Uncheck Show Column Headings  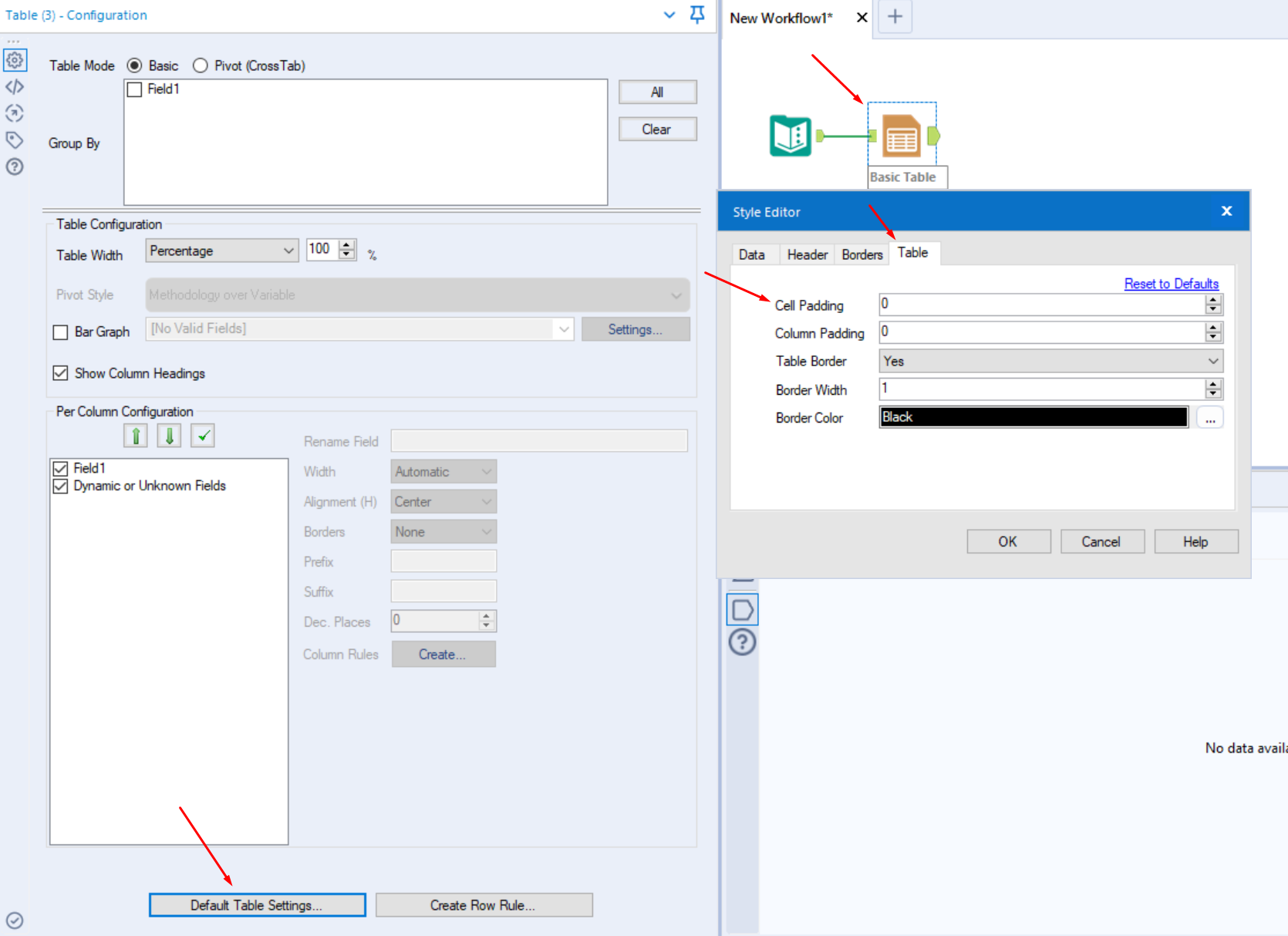[60, 373]
